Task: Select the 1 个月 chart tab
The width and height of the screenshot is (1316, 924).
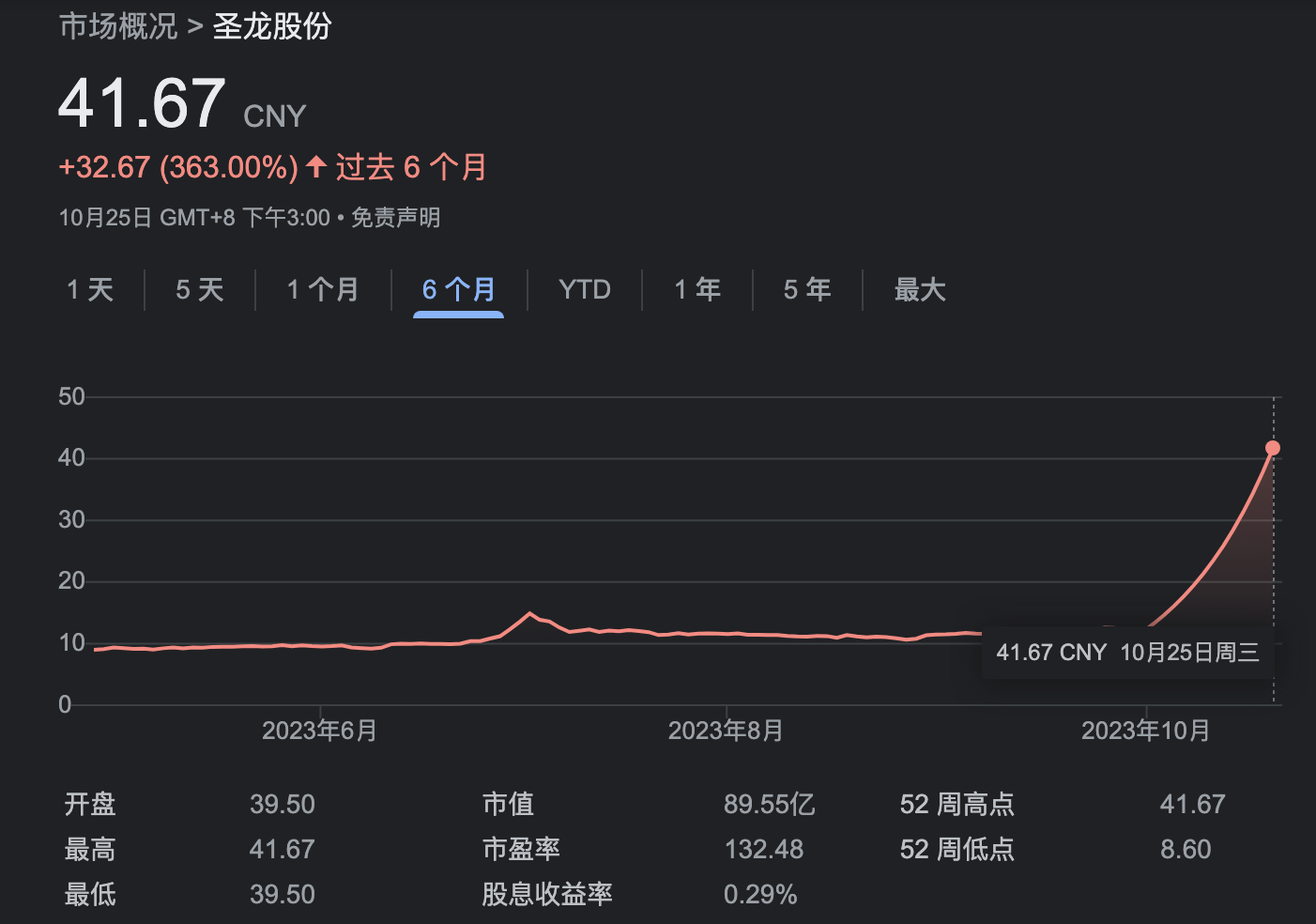Action: (x=323, y=289)
